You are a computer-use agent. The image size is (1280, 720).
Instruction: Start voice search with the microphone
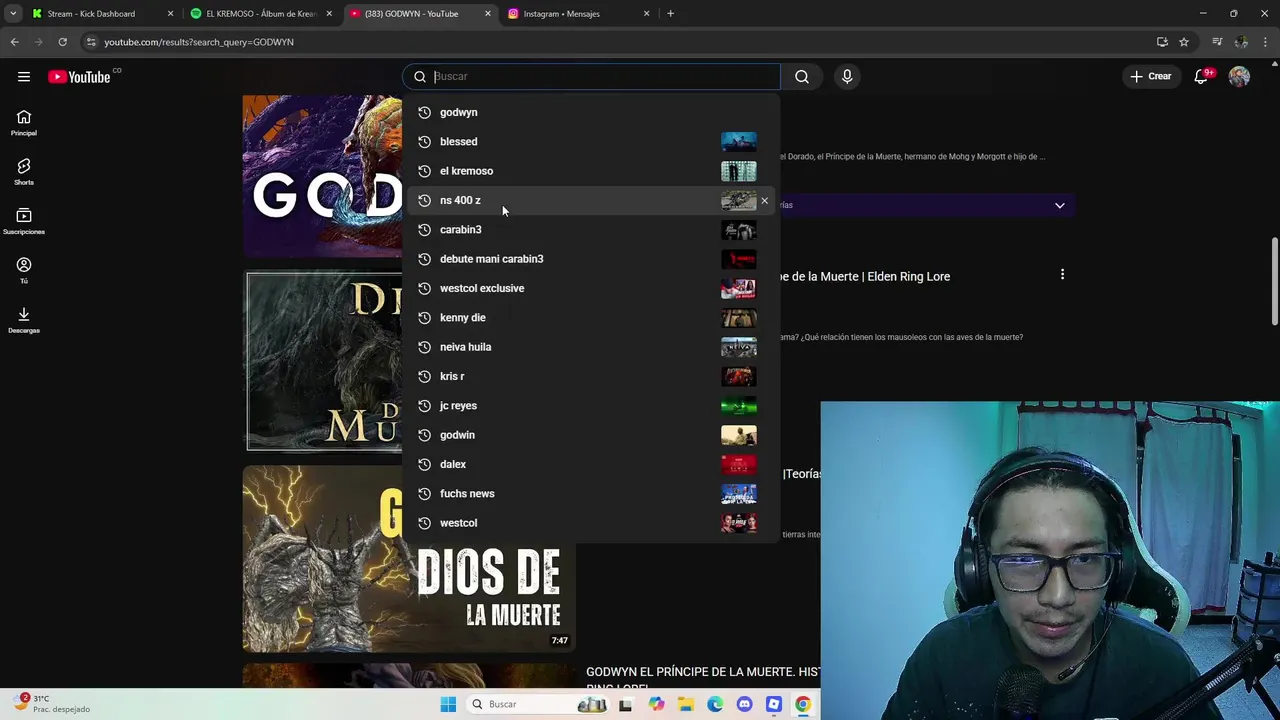point(847,76)
